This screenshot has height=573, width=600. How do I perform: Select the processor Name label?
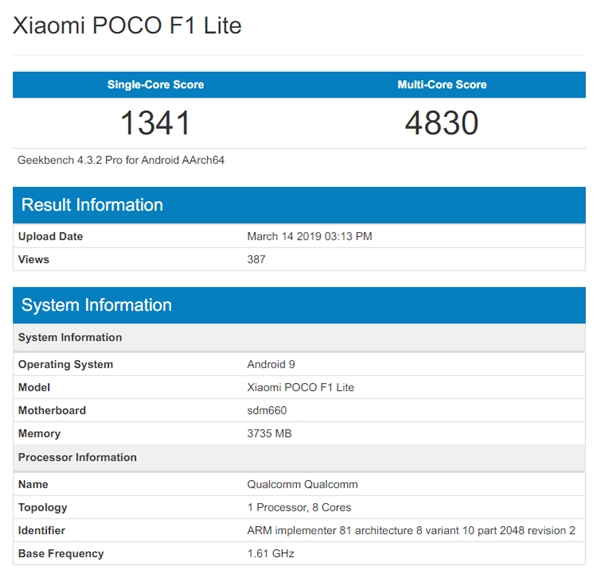click(33, 484)
